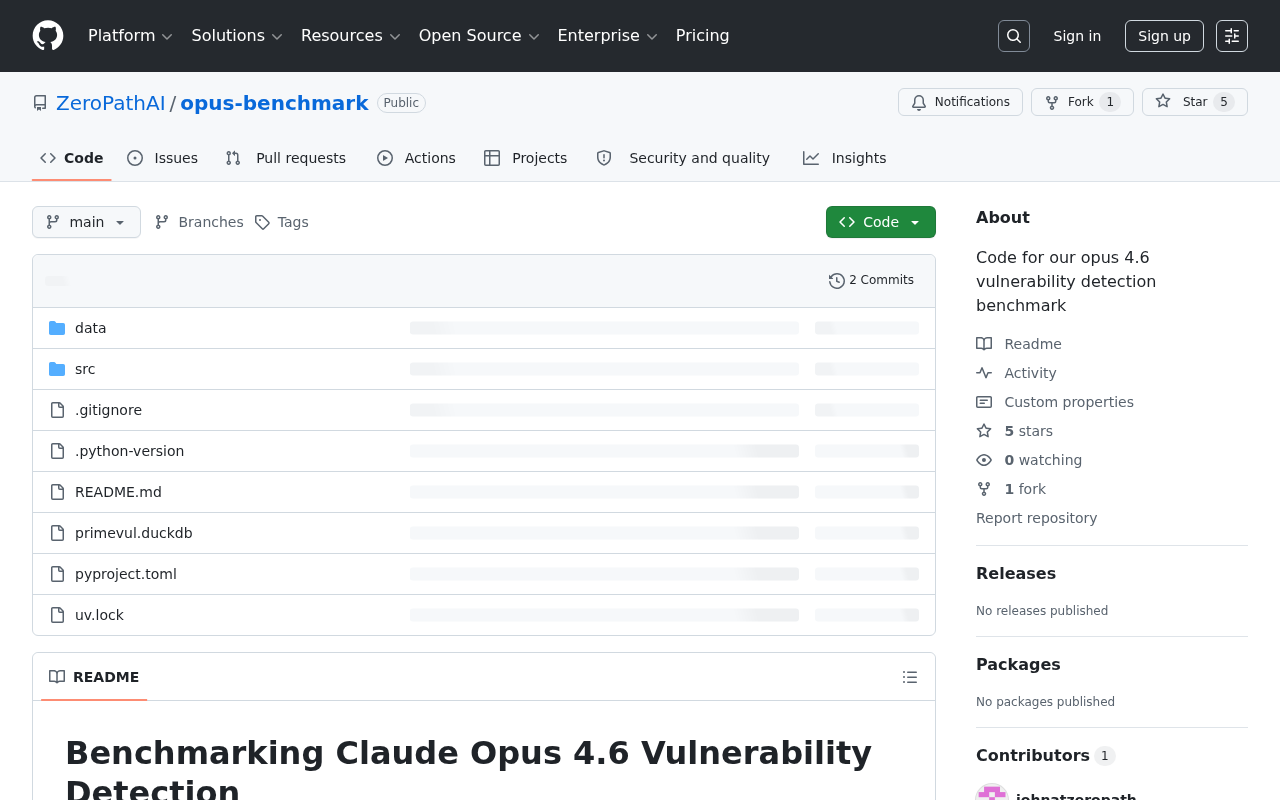
Task: Open the Branches link
Action: 199,222
